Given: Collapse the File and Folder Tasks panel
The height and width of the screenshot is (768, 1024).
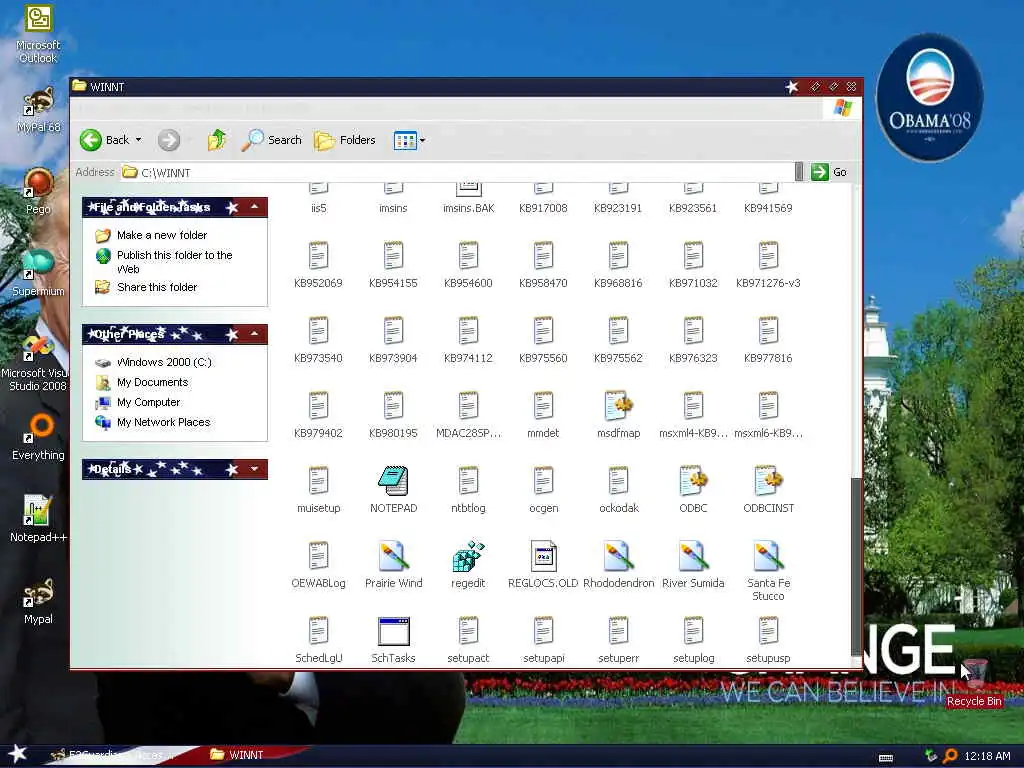Looking at the screenshot, I should tap(255, 207).
